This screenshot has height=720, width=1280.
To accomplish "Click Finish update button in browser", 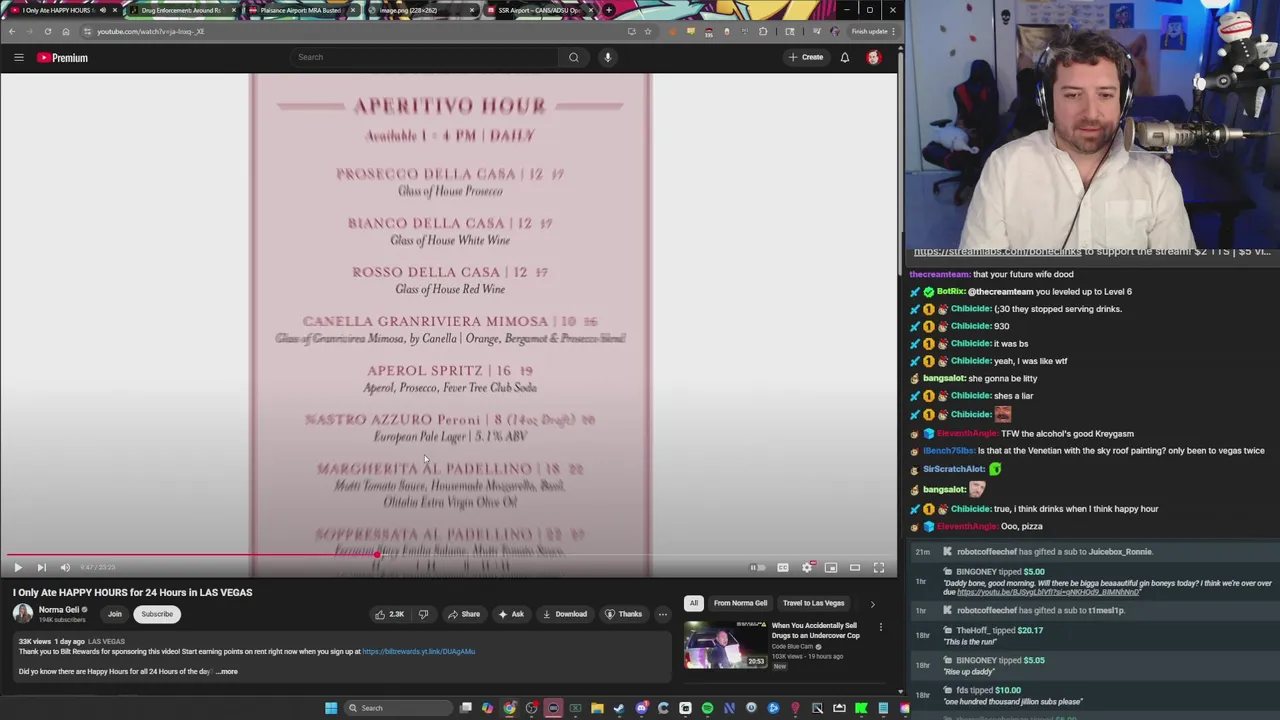I will [873, 31].
